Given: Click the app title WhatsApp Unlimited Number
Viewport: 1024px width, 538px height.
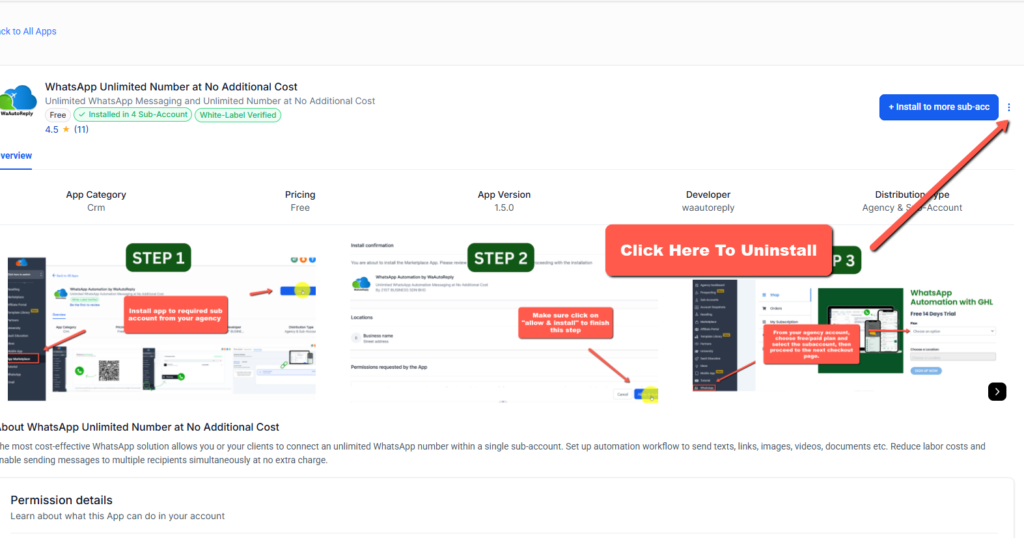Looking at the screenshot, I should [x=171, y=87].
